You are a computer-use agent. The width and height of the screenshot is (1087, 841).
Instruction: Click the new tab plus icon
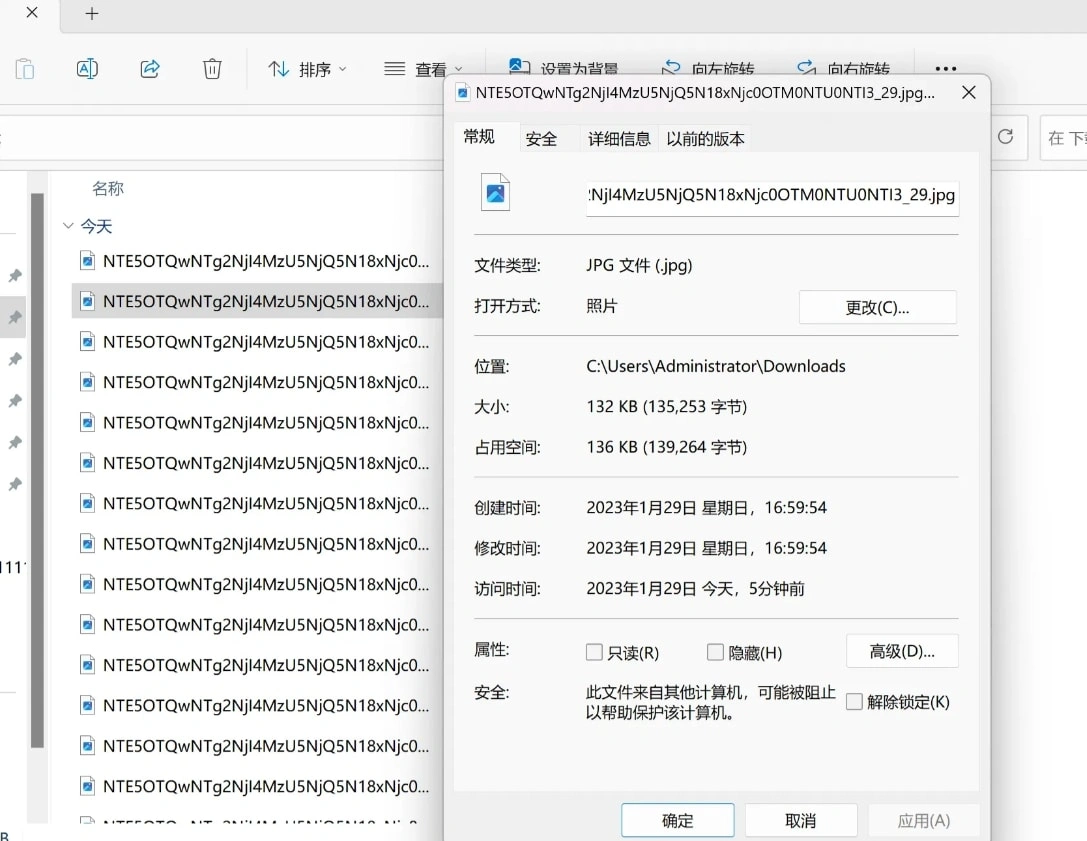[92, 14]
